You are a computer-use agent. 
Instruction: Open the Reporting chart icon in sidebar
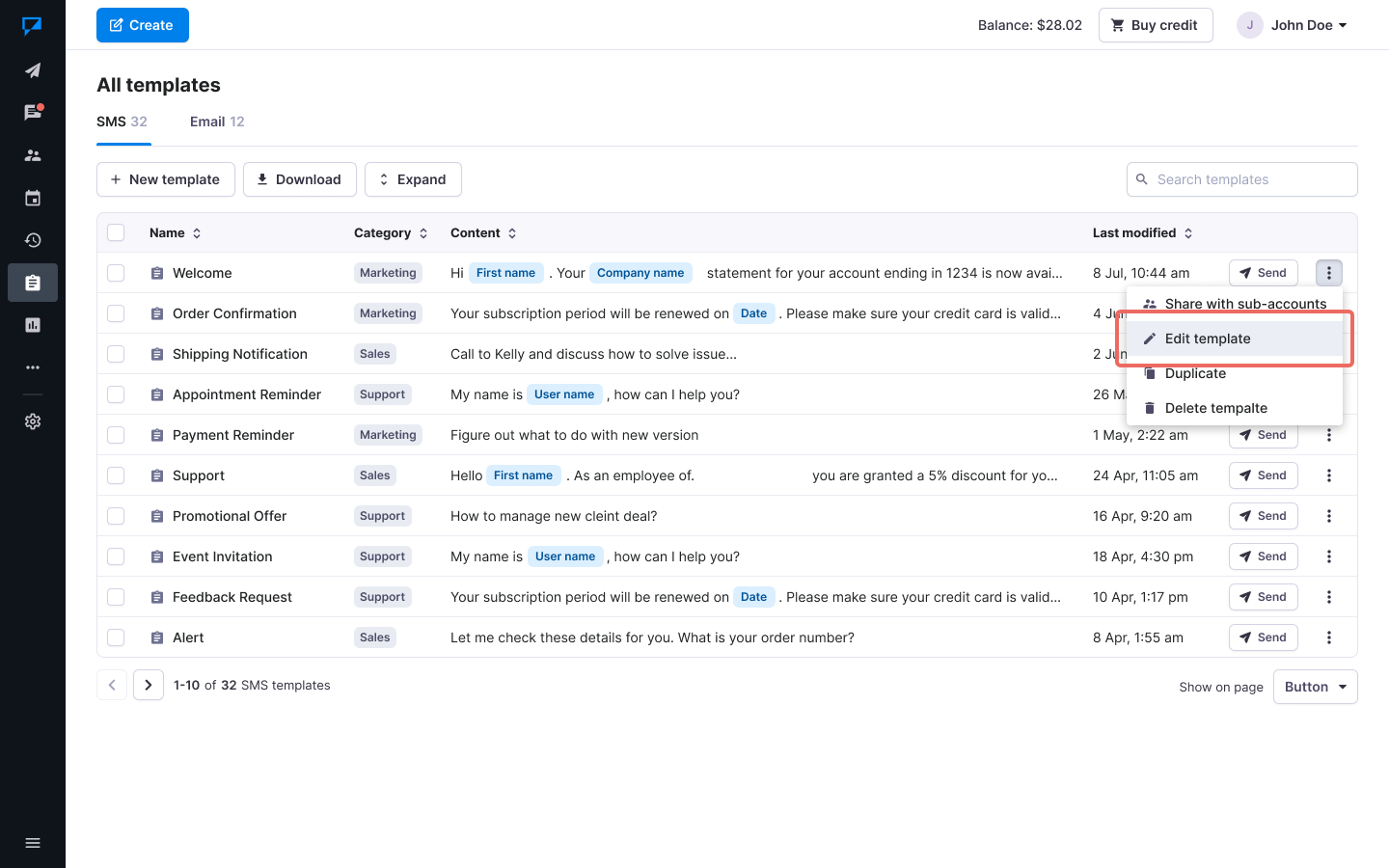[33, 325]
